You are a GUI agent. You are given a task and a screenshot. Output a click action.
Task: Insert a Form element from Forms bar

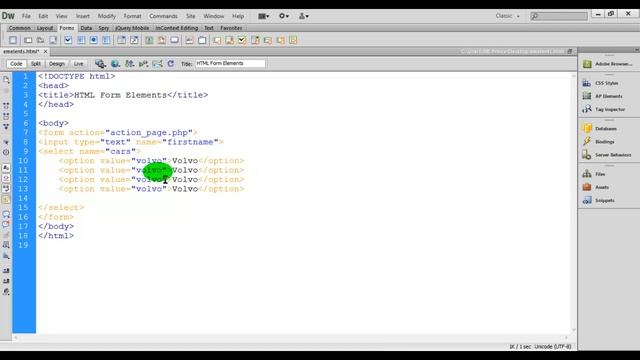[x=13, y=40]
